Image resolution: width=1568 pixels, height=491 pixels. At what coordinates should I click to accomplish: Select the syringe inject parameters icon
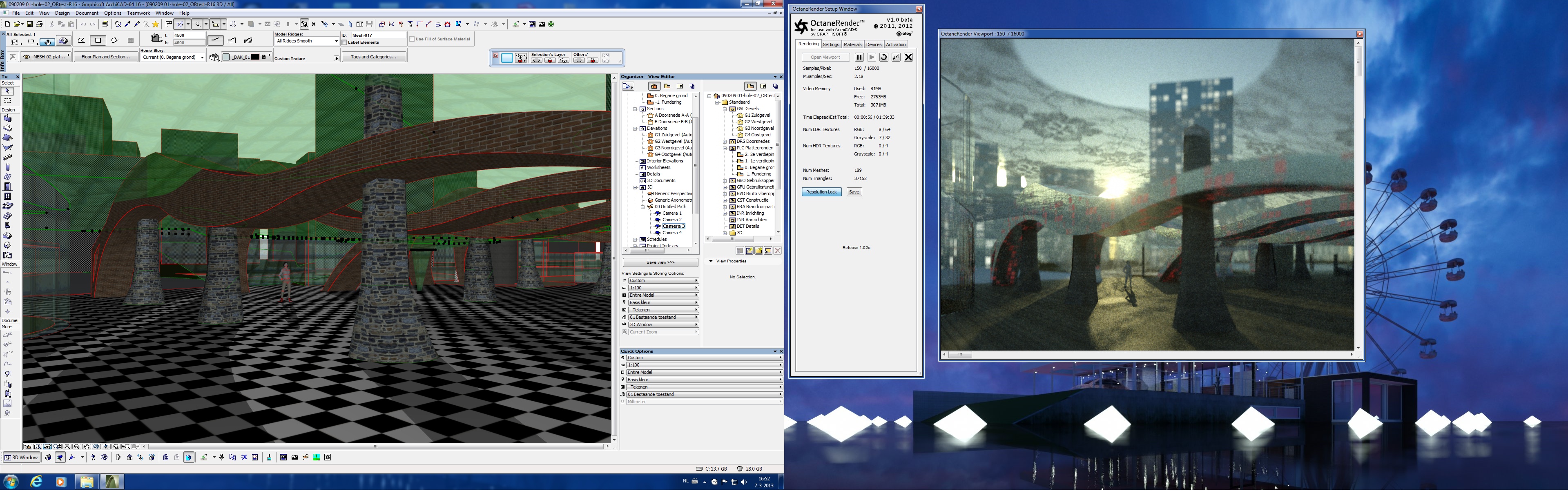137,24
